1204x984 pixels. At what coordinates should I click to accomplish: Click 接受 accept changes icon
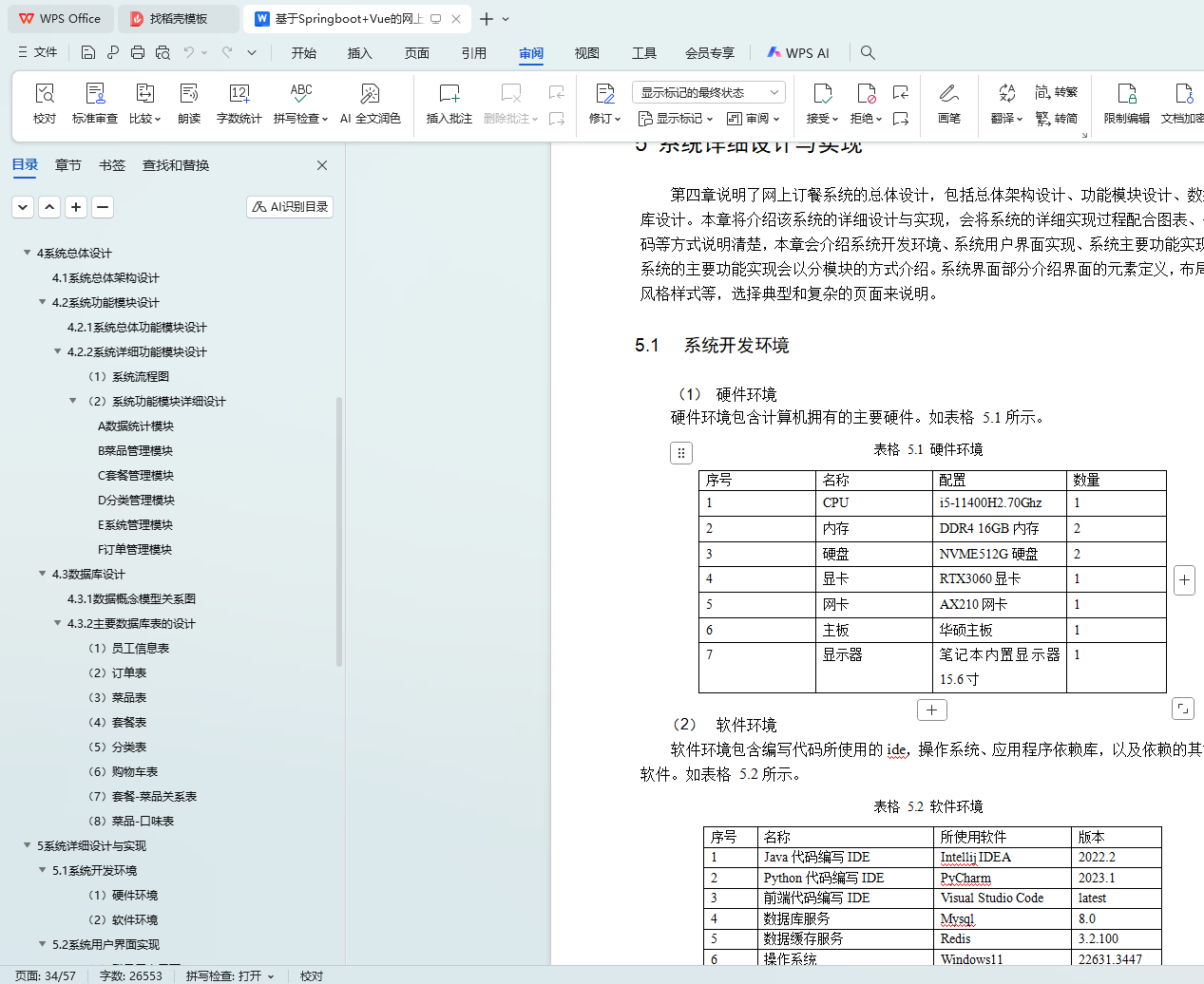pos(822,93)
